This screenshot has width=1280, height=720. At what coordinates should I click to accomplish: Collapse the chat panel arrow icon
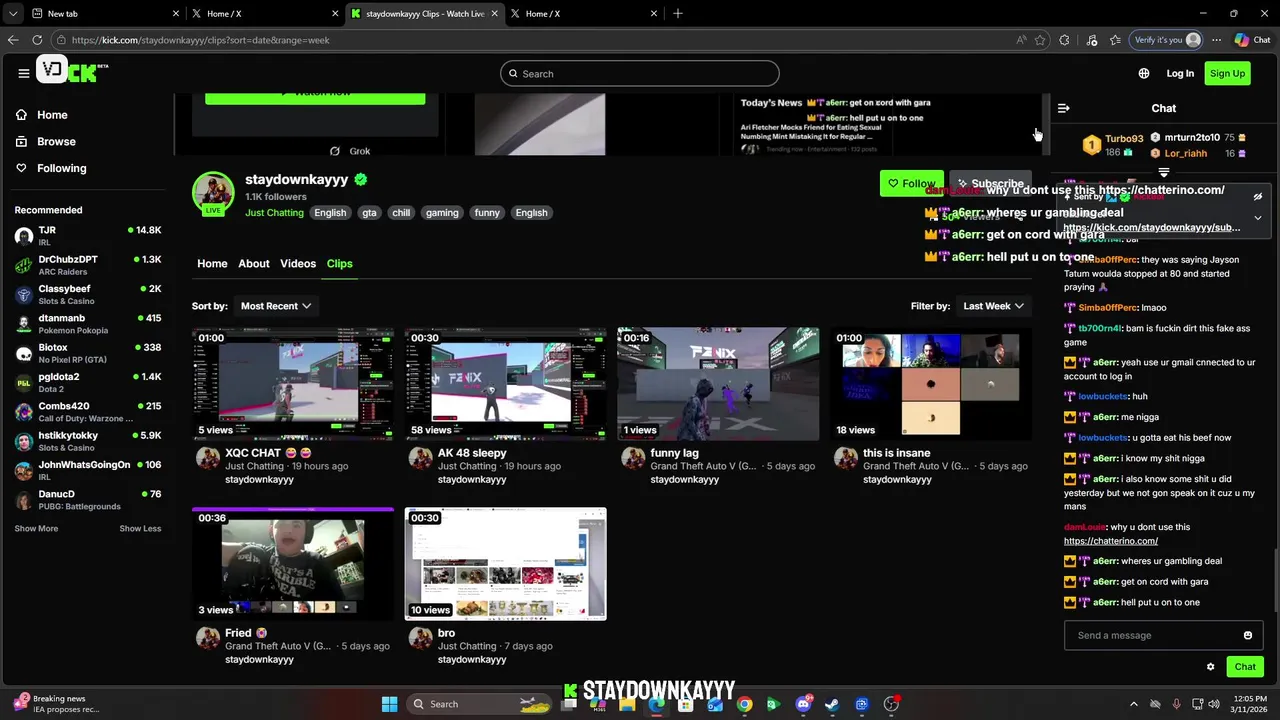coord(1064,108)
